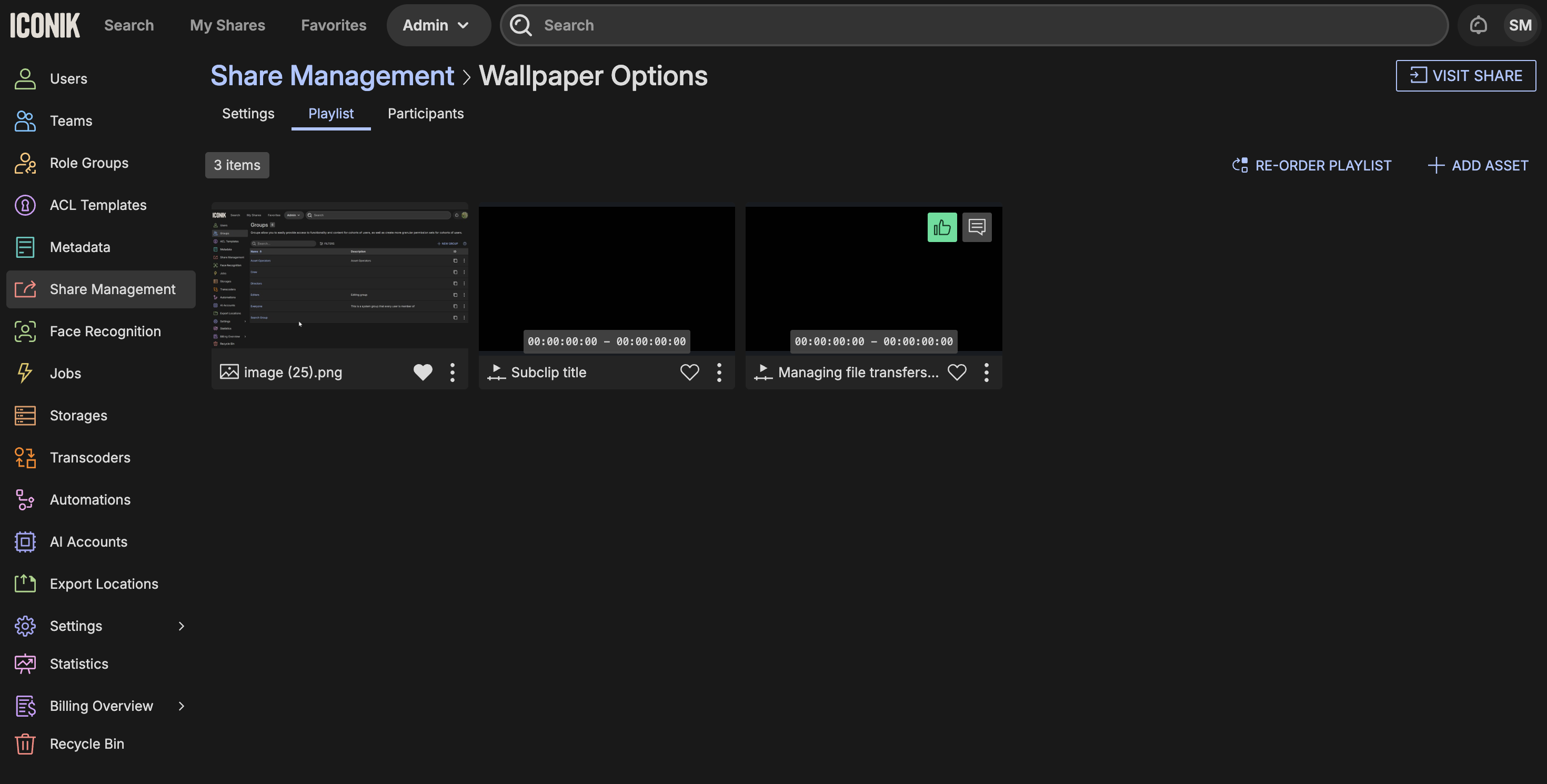Open AI Accounts in sidebar

[x=88, y=541]
